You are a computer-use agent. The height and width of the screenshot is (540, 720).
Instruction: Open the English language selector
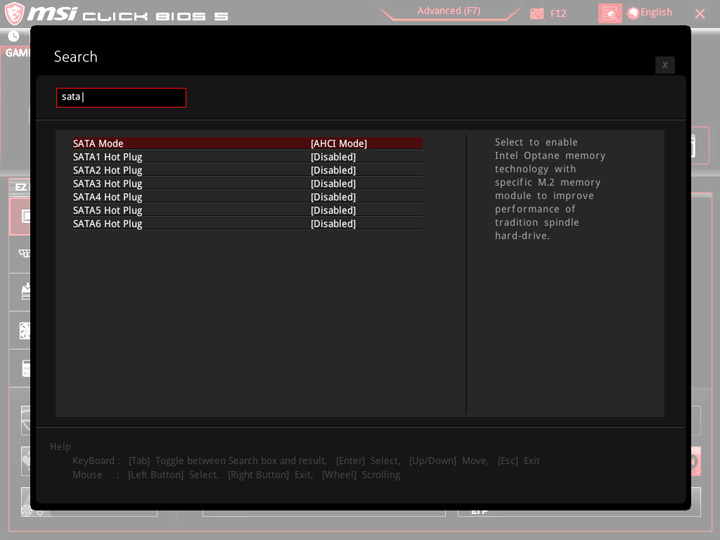(x=650, y=13)
